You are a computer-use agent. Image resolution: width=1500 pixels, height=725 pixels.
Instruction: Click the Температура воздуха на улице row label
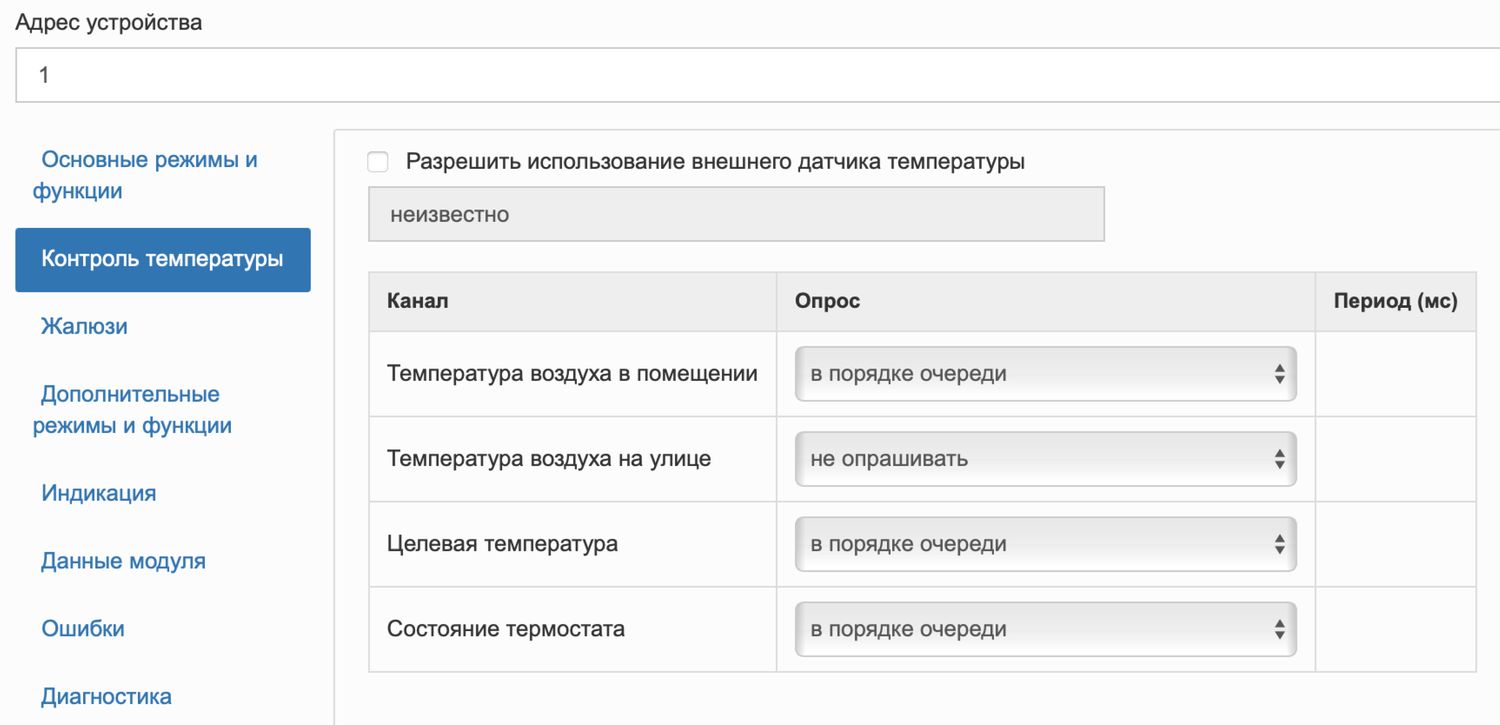(x=549, y=459)
